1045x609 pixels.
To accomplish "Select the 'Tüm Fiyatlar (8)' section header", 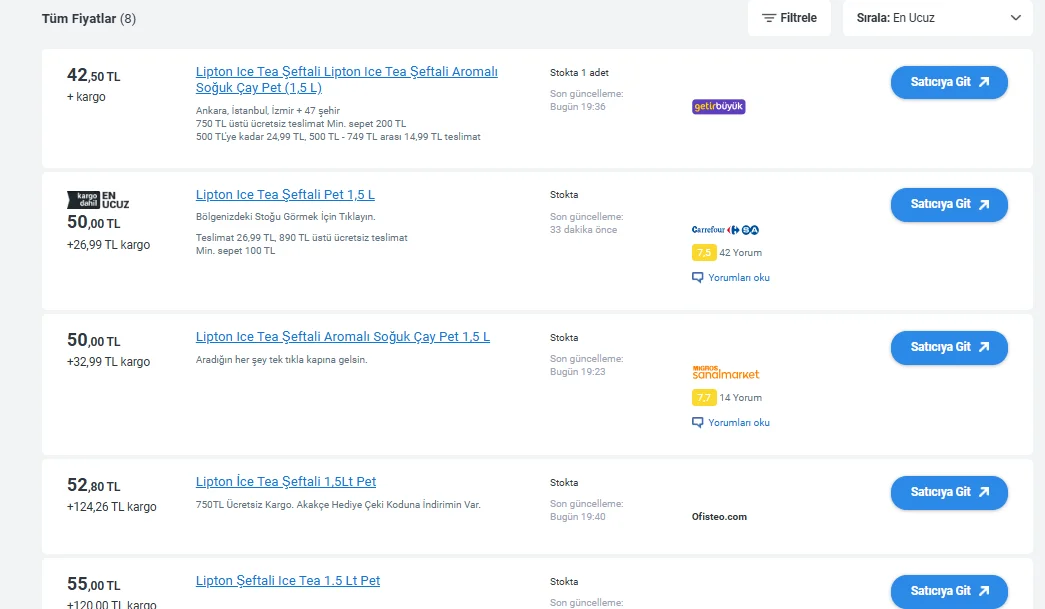I will 89,18.
